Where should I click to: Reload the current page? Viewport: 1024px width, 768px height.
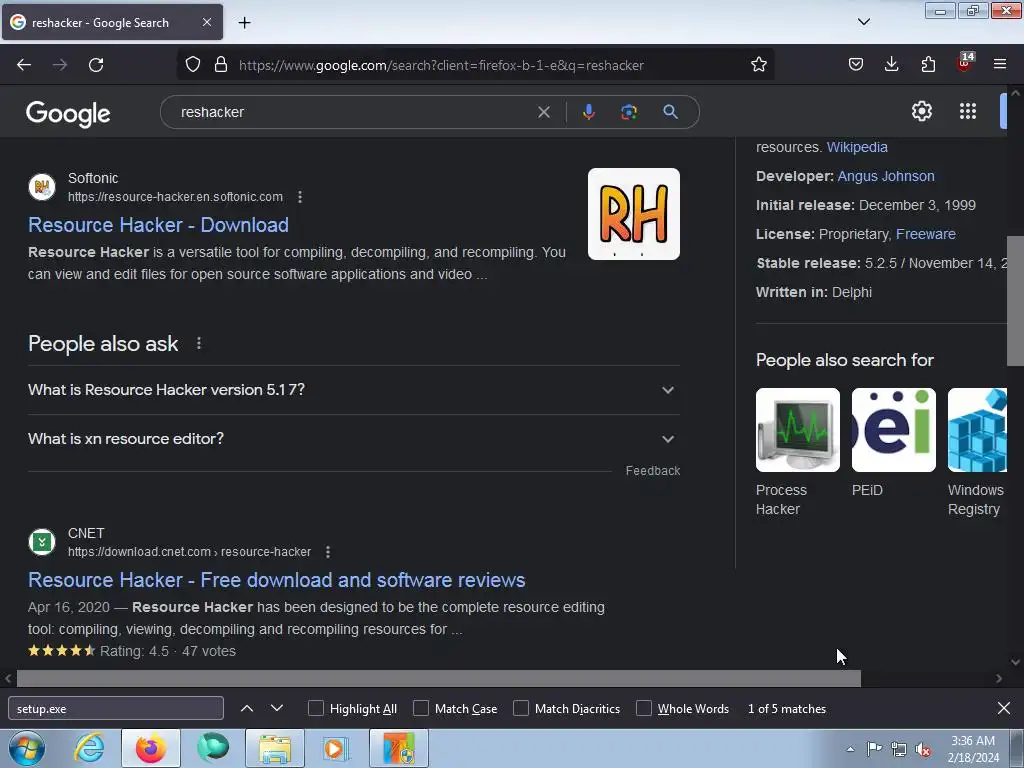click(x=96, y=65)
